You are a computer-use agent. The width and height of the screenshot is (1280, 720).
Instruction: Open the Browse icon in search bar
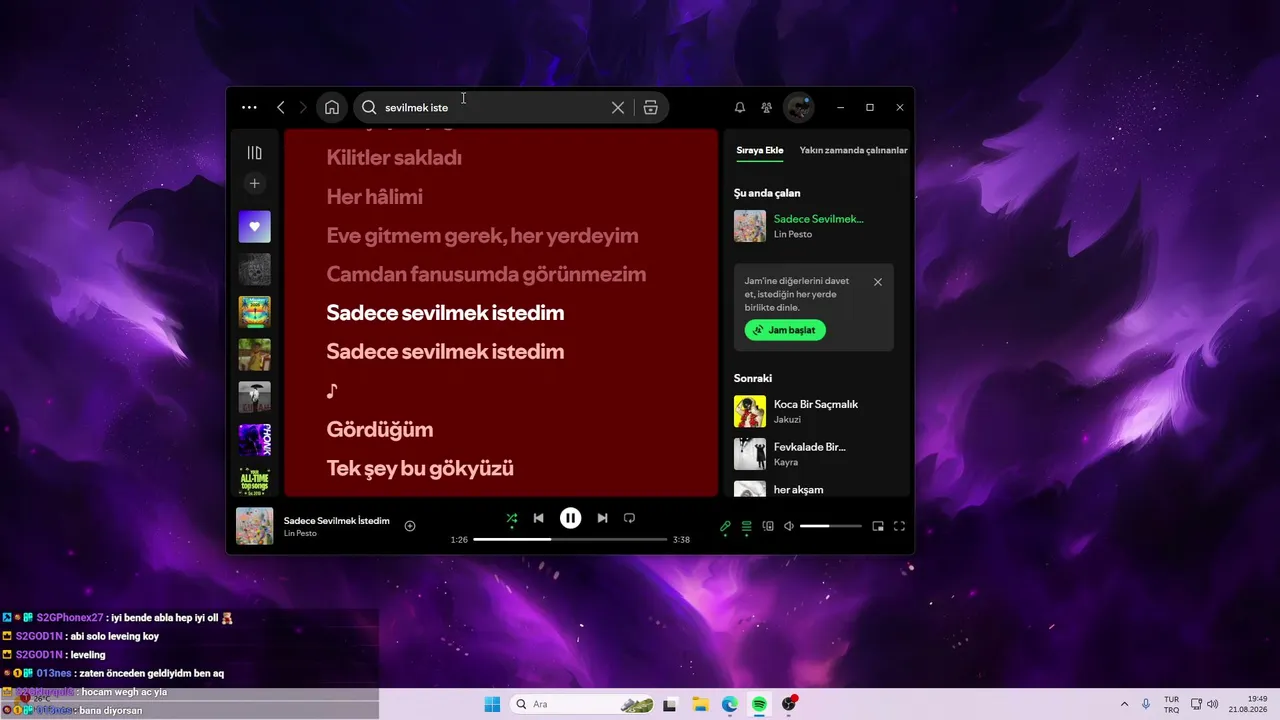pos(651,107)
